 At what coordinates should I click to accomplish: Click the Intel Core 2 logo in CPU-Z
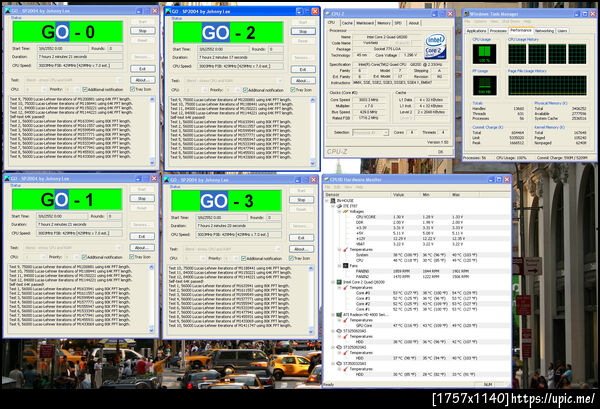tap(435, 46)
